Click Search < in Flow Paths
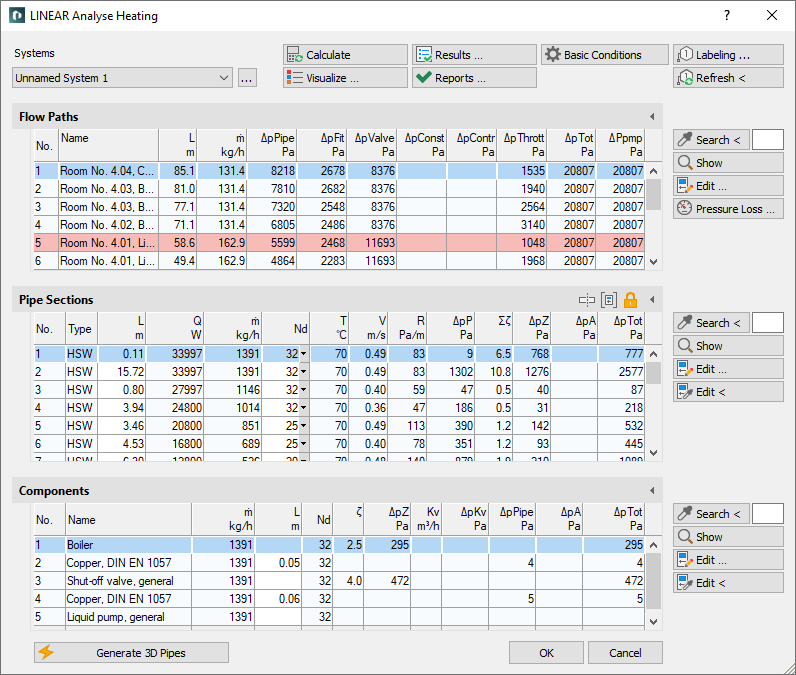796x675 pixels. coord(711,140)
